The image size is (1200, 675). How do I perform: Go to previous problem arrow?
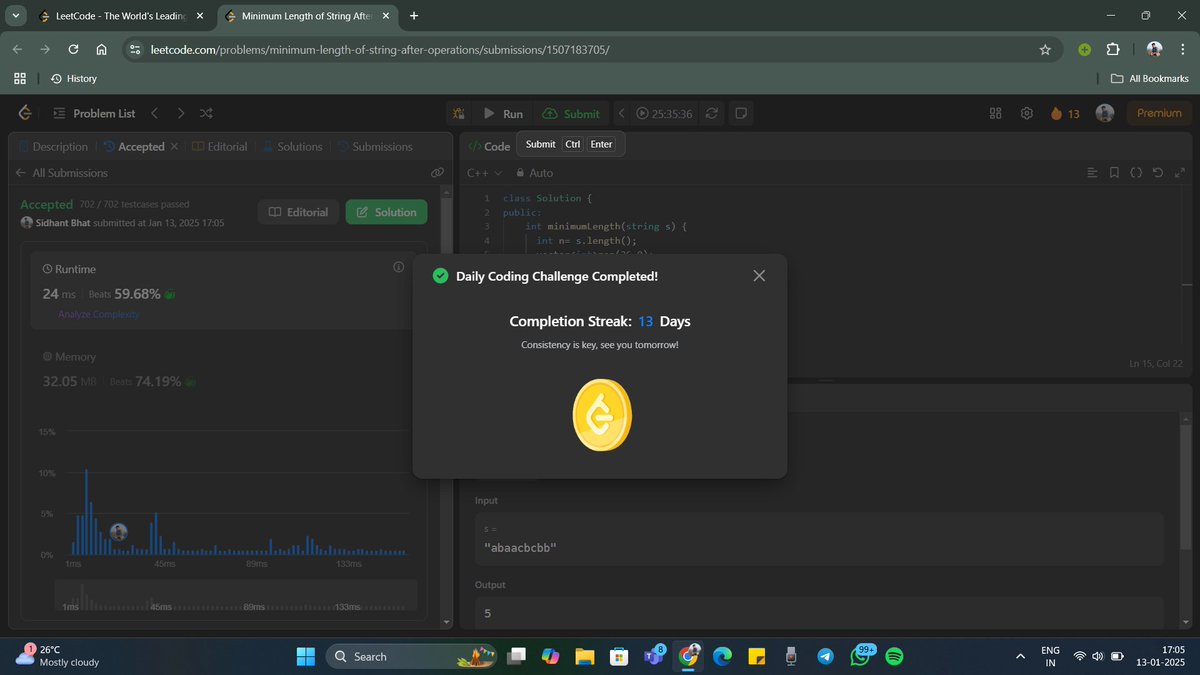155,113
